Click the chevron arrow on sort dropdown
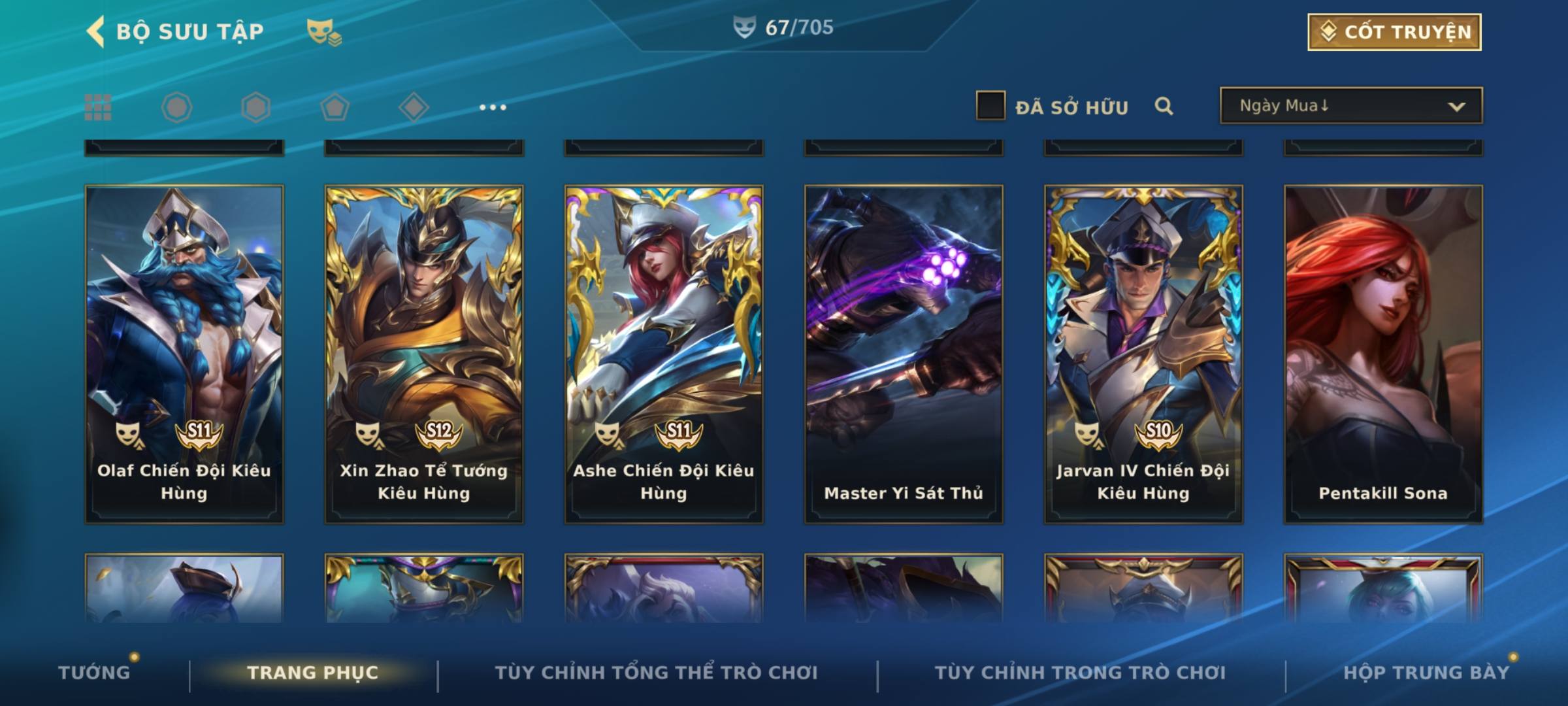This screenshot has height=706, width=1568. 1456,107
